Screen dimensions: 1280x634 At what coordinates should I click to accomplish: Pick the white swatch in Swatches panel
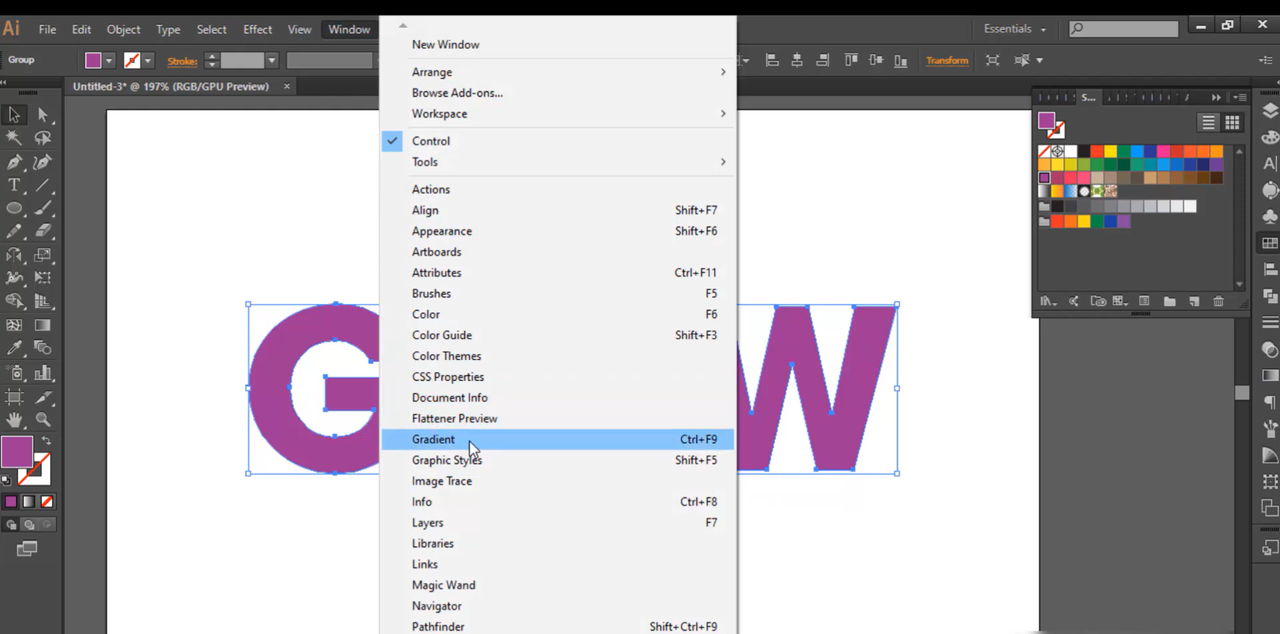coord(1071,152)
